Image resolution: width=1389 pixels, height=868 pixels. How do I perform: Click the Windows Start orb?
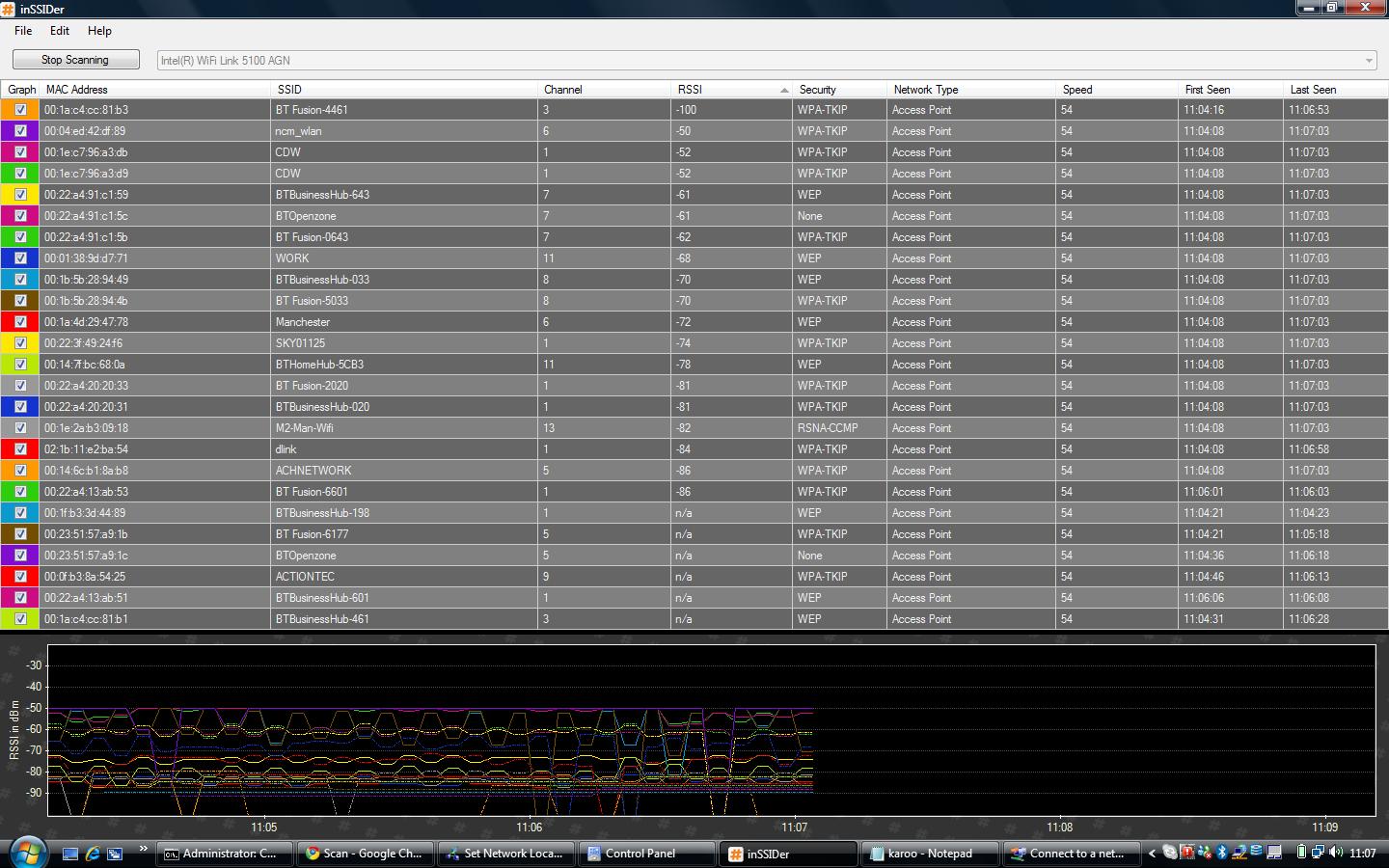(x=27, y=852)
